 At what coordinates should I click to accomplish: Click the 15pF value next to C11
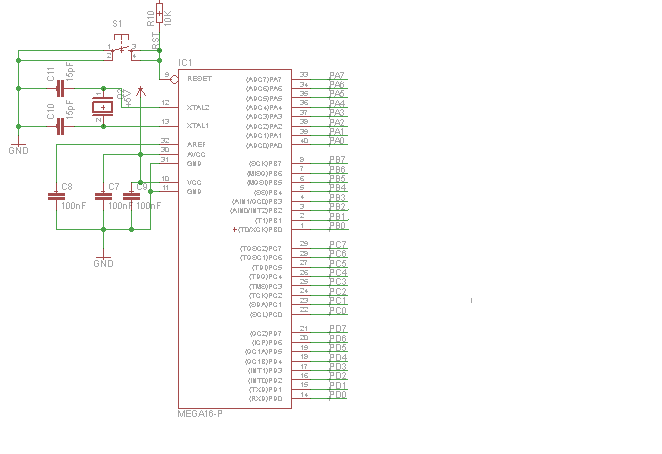pos(70,71)
